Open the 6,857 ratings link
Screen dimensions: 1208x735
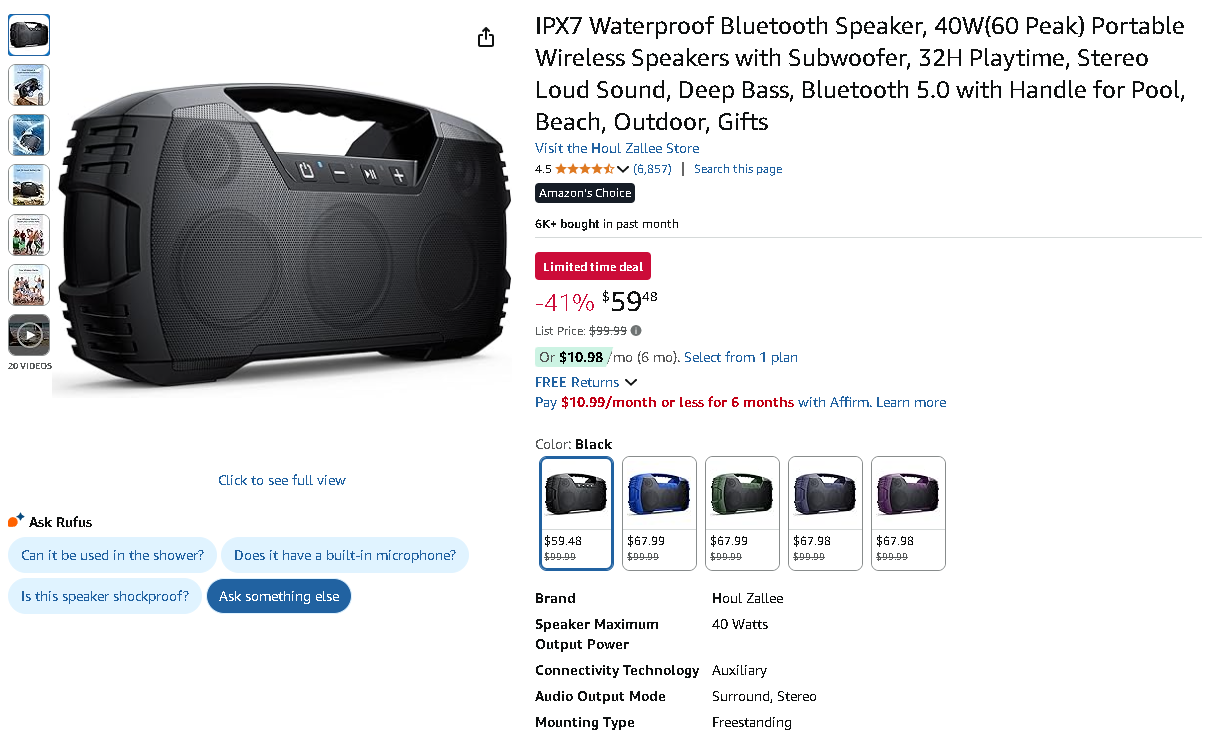(x=652, y=169)
